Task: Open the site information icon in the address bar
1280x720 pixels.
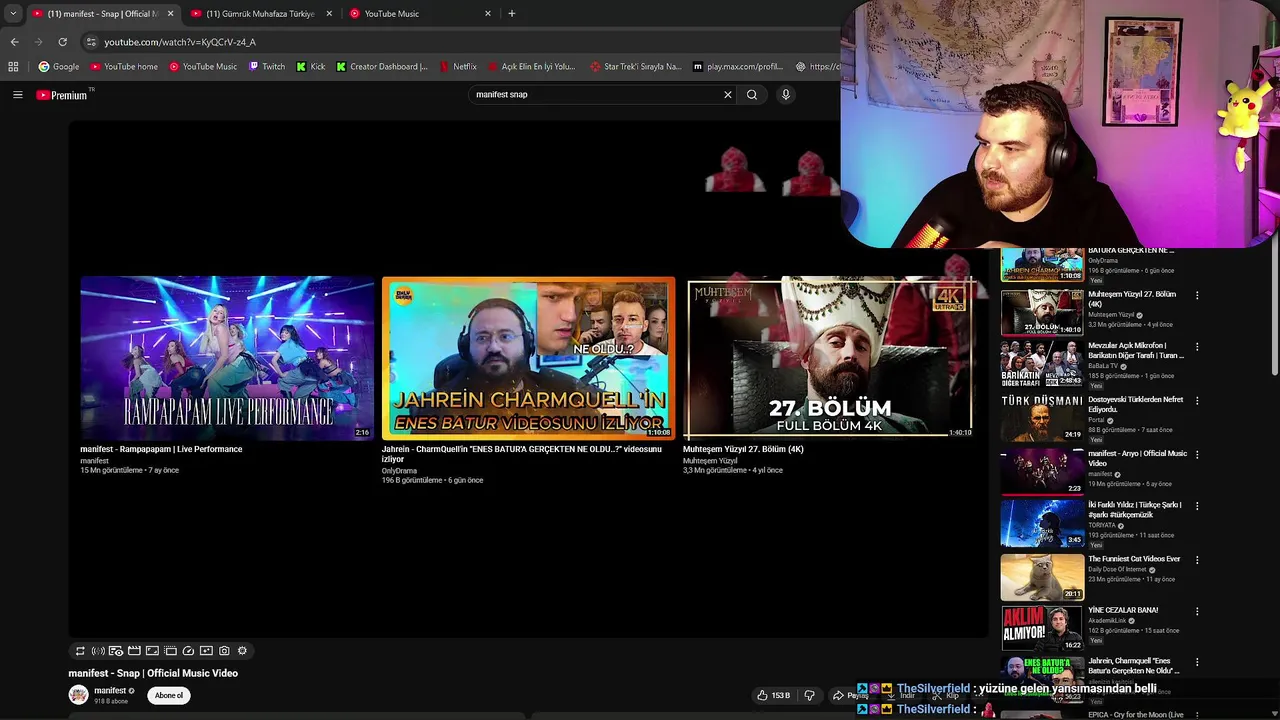Action: pos(91,42)
